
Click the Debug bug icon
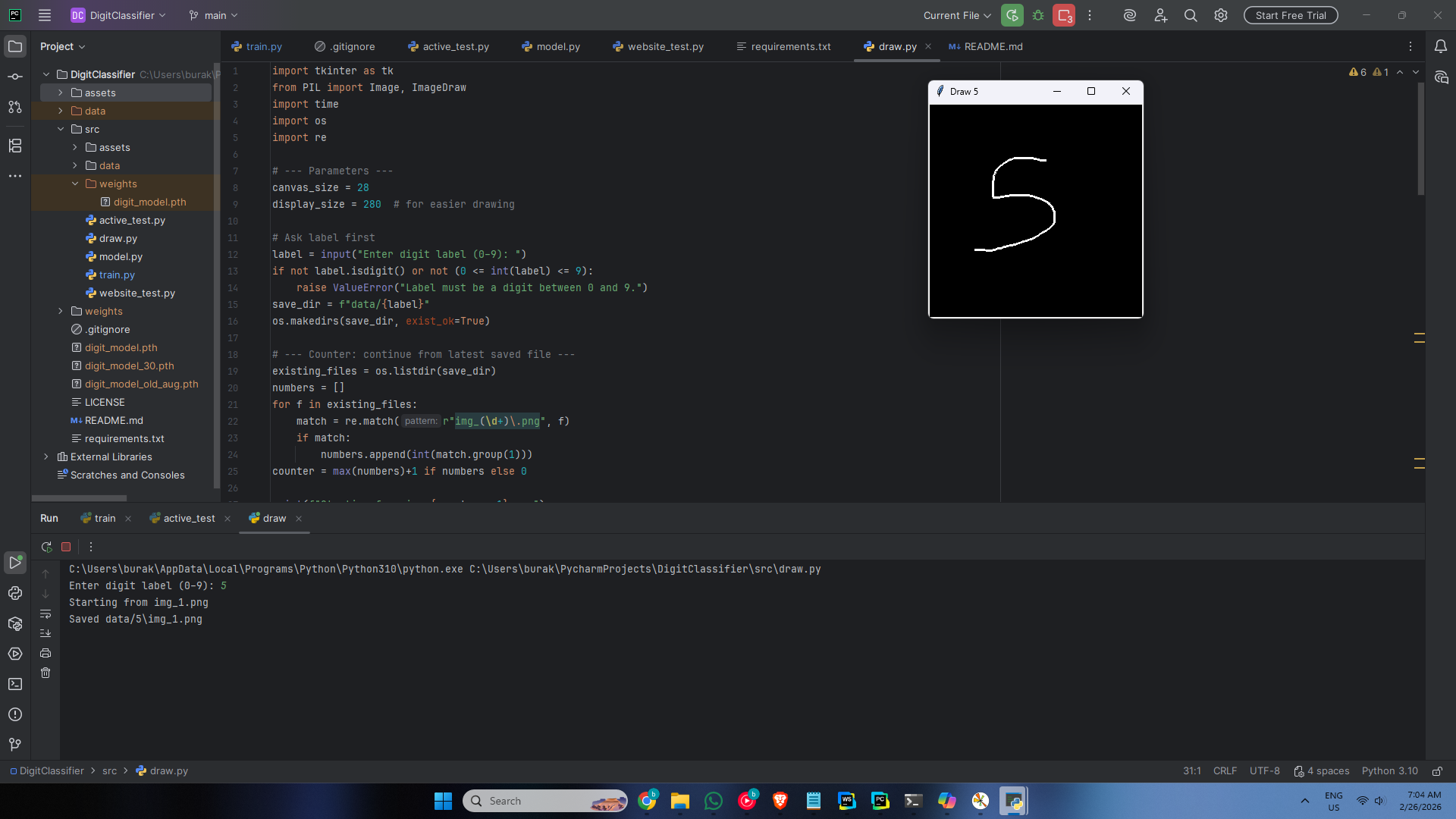click(1038, 15)
